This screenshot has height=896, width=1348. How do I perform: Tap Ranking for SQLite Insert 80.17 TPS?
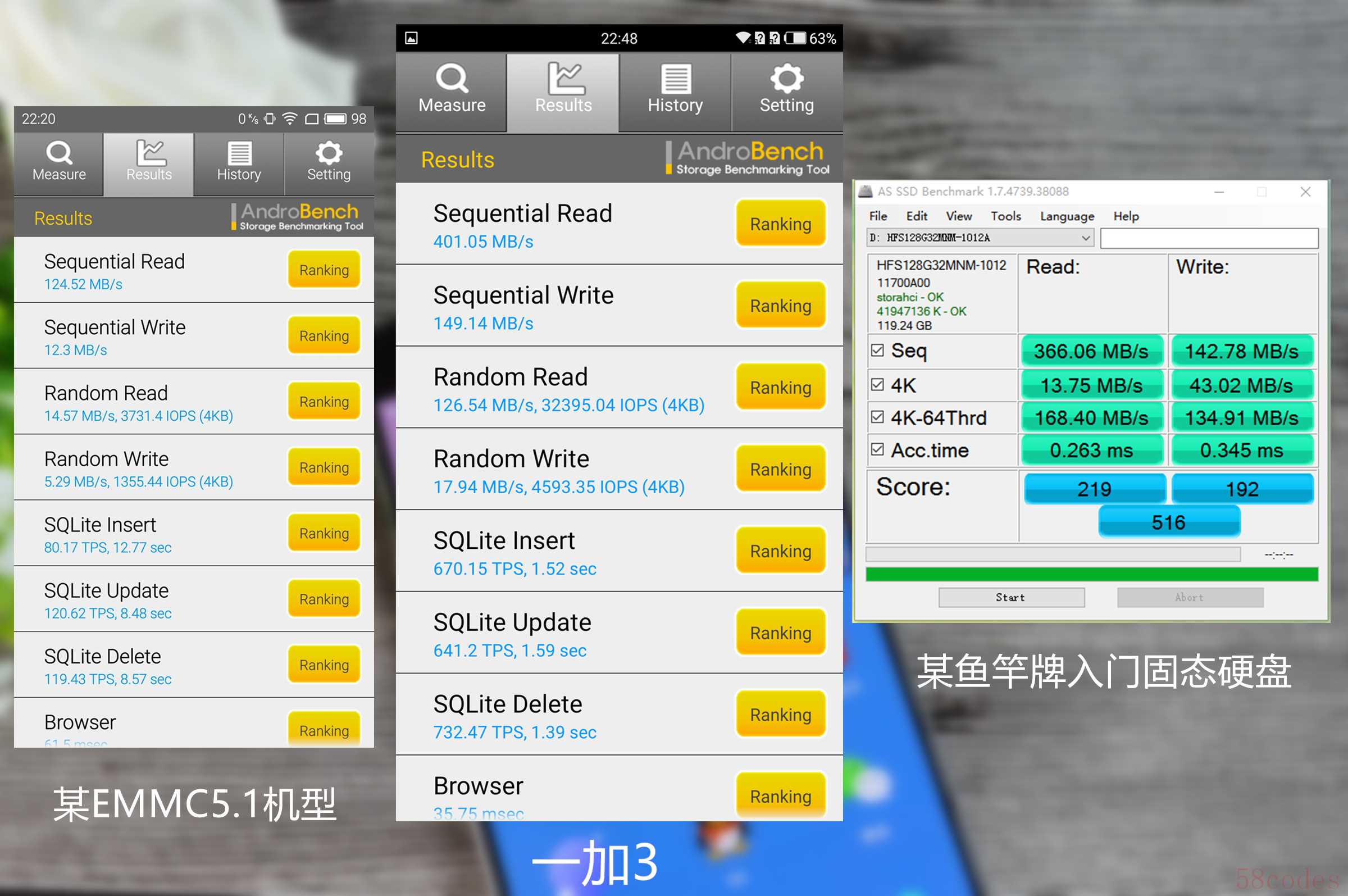click(324, 533)
